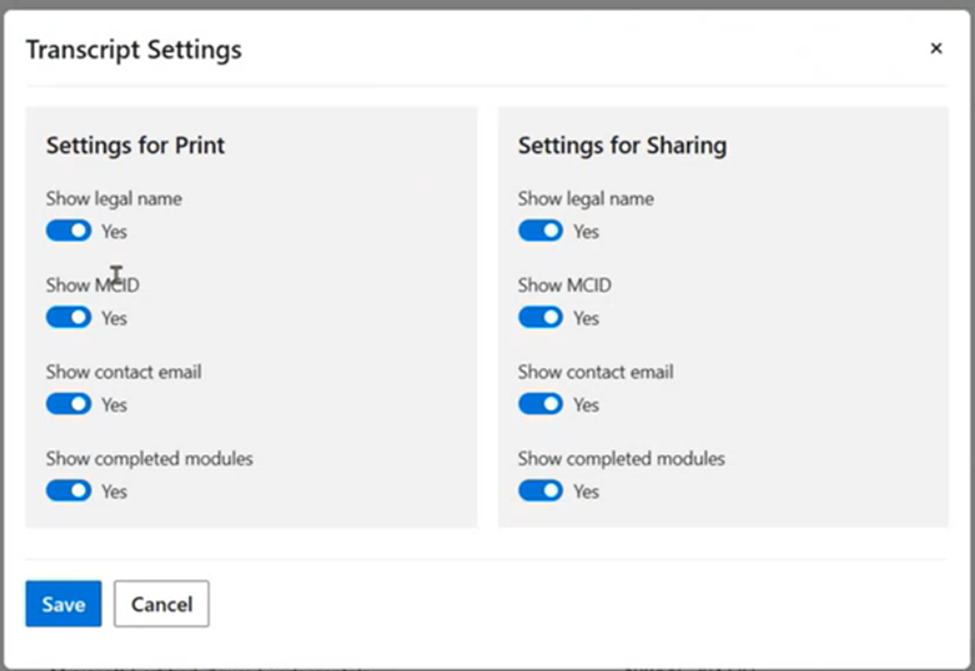
Task: Disable Show MCID switch in Sharing settings
Action: [x=540, y=318]
